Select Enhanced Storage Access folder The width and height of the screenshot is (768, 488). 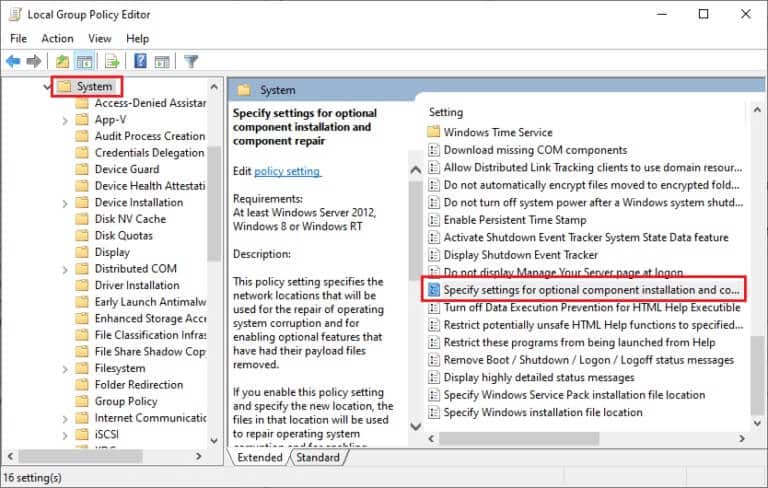tap(141, 318)
